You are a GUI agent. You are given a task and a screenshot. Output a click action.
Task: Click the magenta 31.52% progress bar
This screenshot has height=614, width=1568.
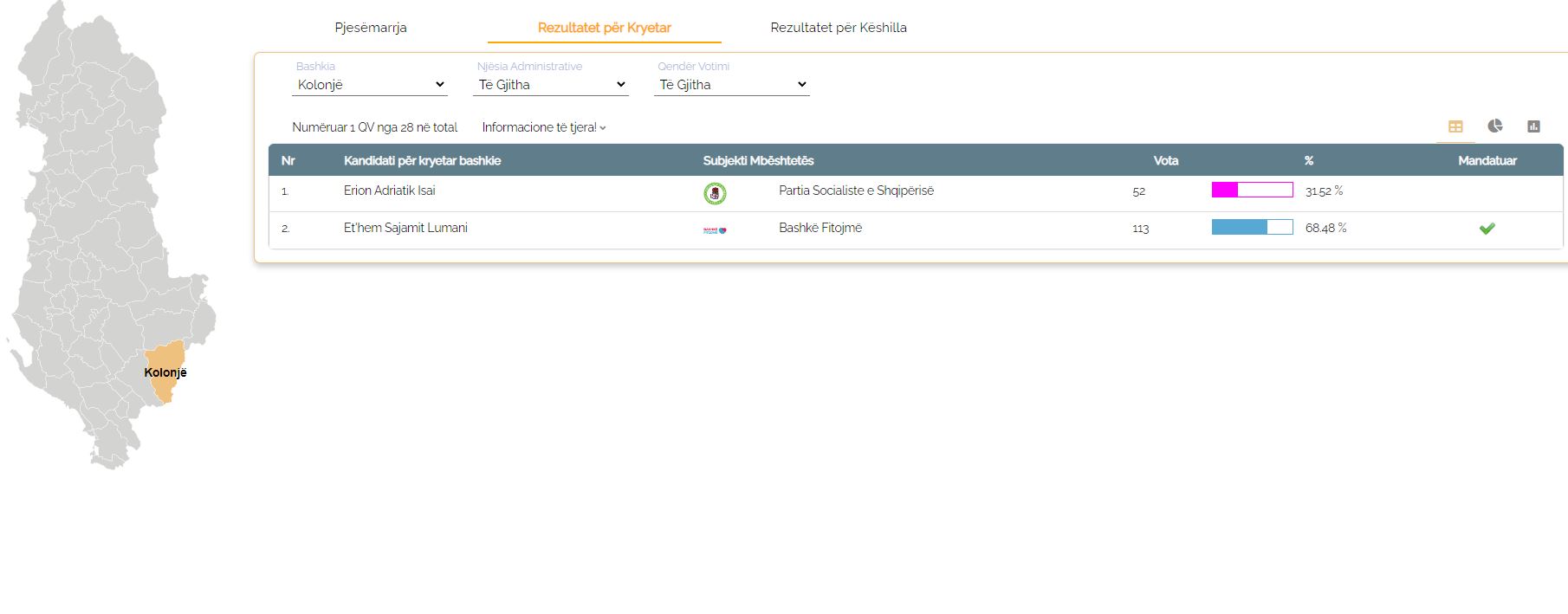point(1253,190)
